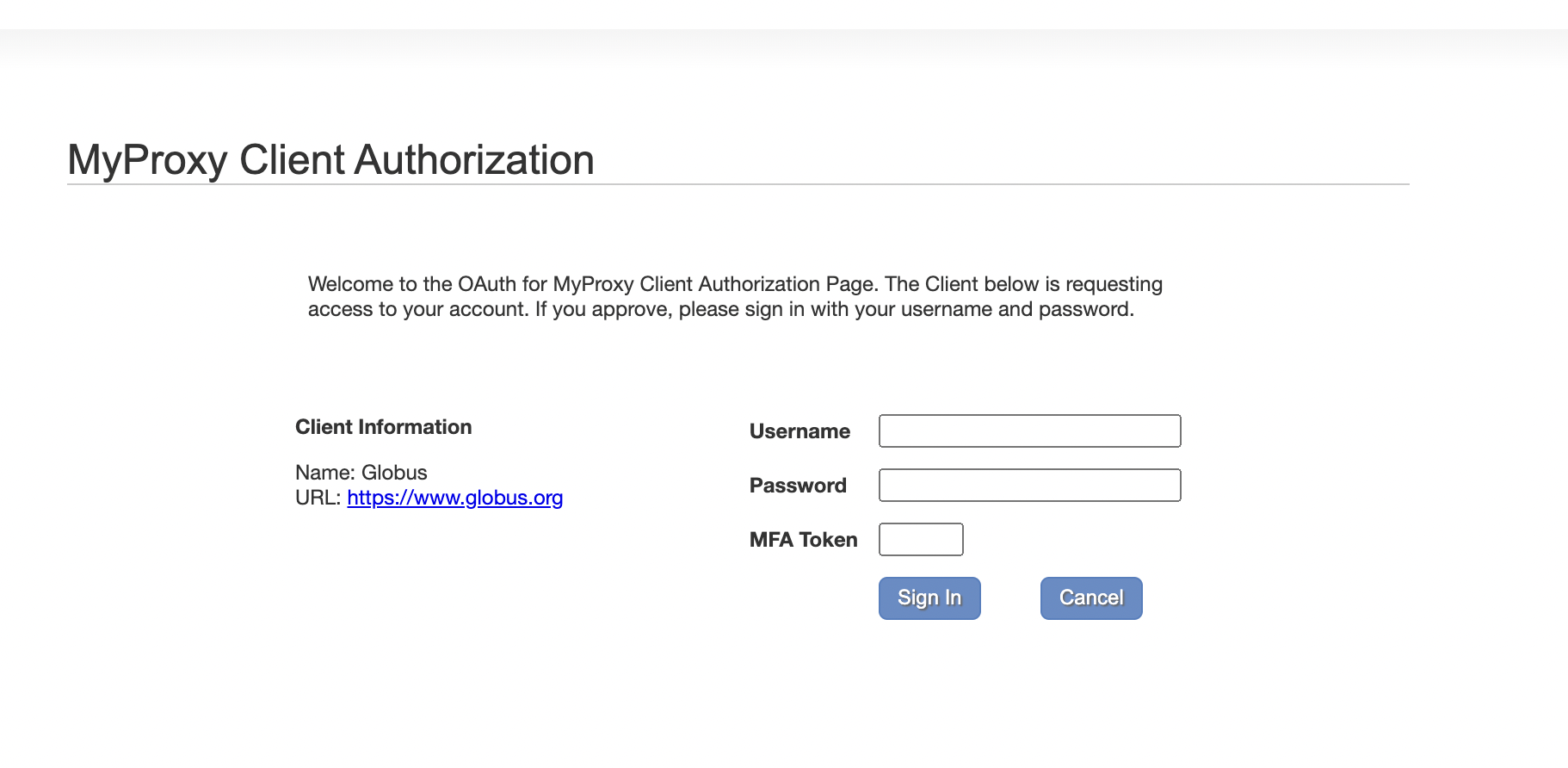Click into the Password text box
Image resolution: width=1568 pixels, height=768 pixels.
(1029, 485)
